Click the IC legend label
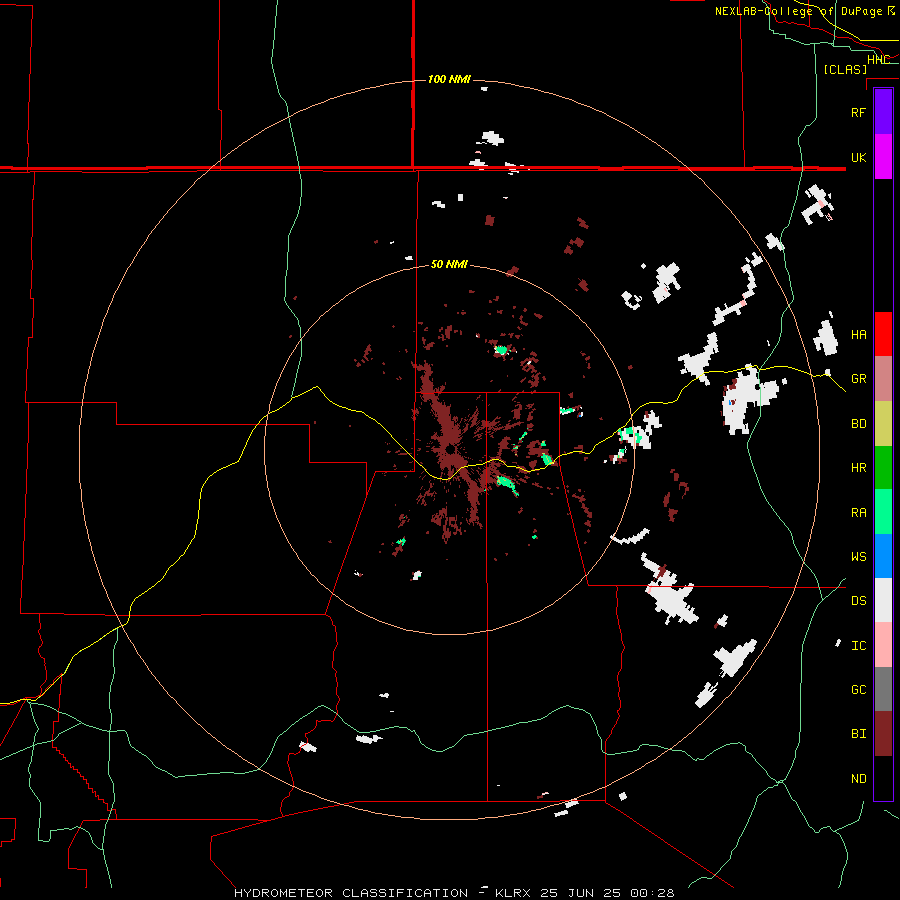 (x=859, y=646)
